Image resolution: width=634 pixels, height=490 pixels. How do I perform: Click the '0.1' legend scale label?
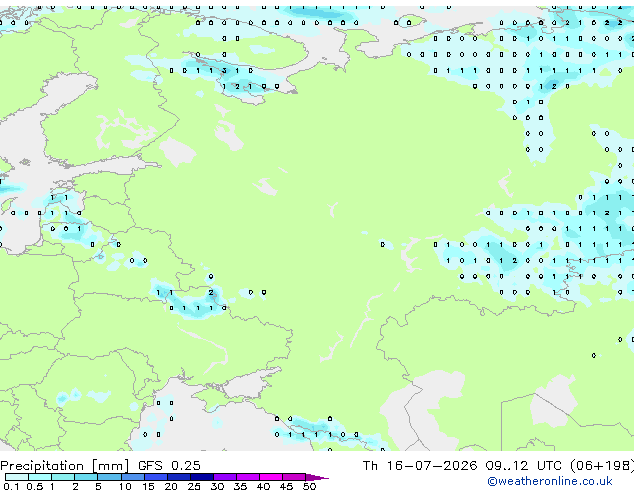click(x=11, y=486)
